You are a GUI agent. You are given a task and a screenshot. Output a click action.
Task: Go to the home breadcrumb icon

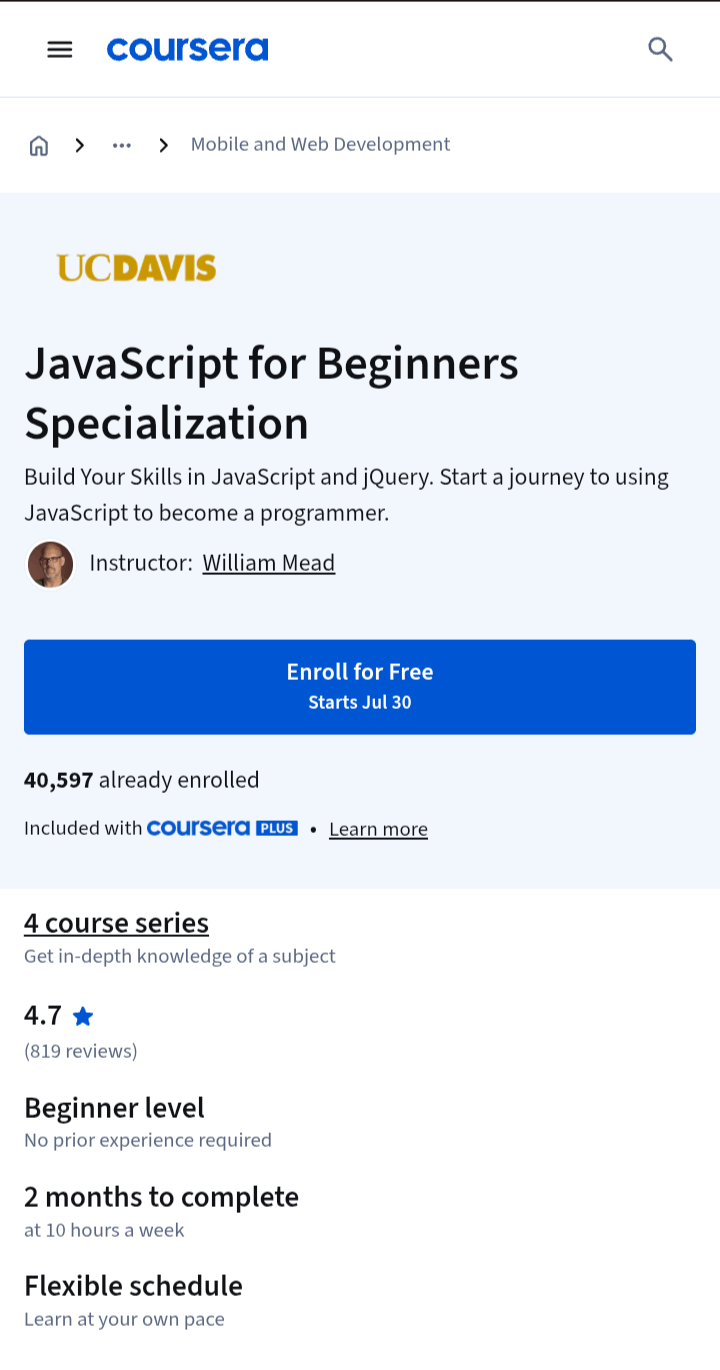(39, 145)
